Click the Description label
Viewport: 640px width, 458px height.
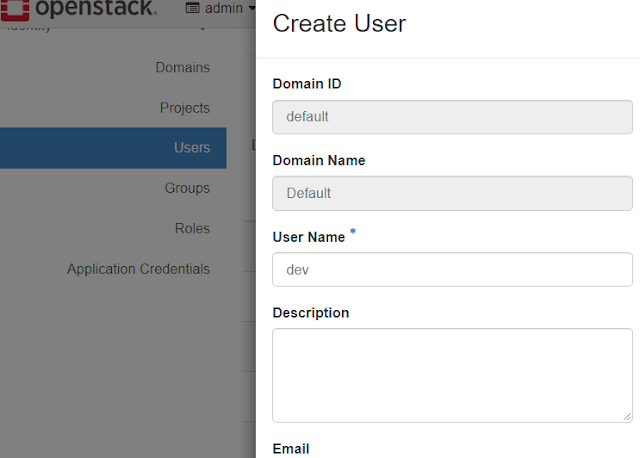[x=311, y=313]
